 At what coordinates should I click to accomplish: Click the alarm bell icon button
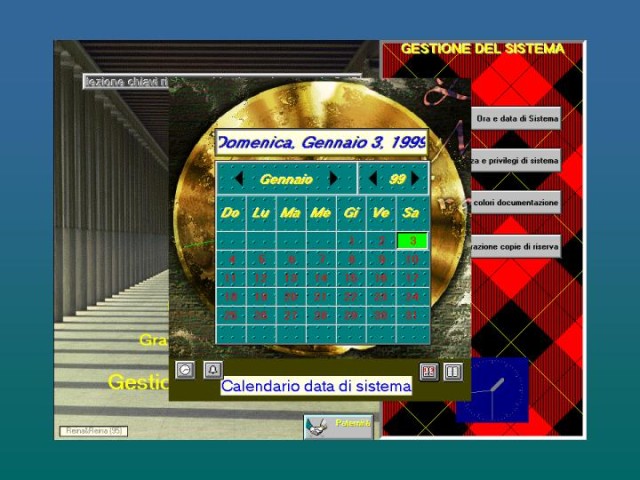pos(213,370)
